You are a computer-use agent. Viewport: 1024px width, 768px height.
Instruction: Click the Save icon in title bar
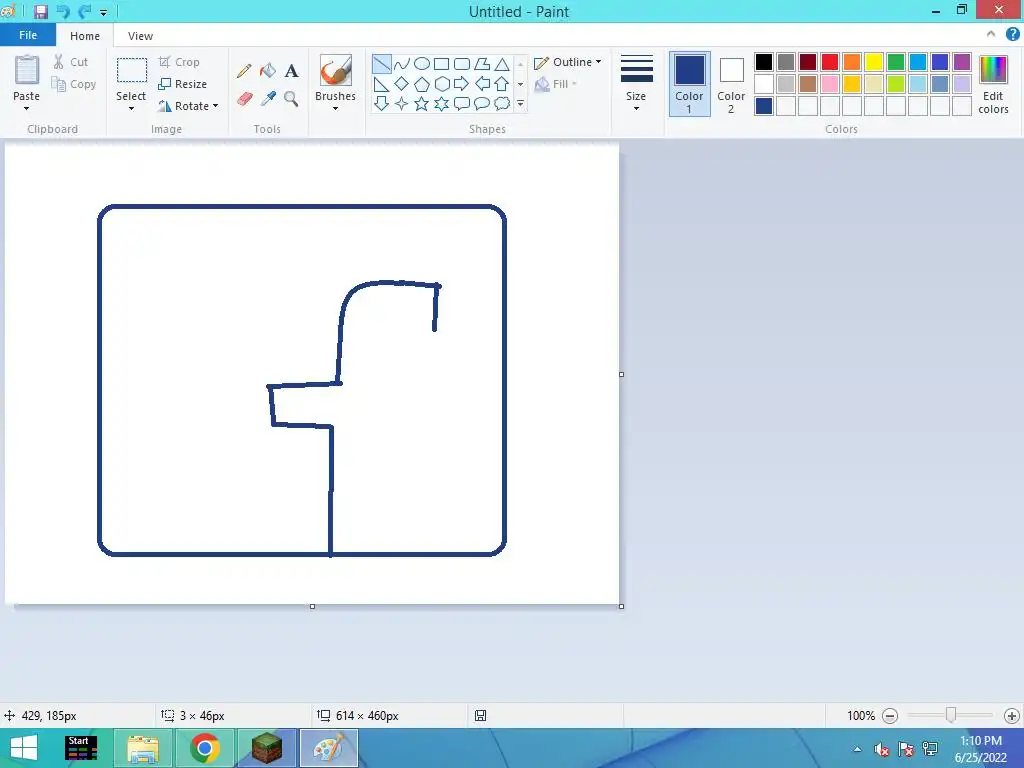click(40, 12)
